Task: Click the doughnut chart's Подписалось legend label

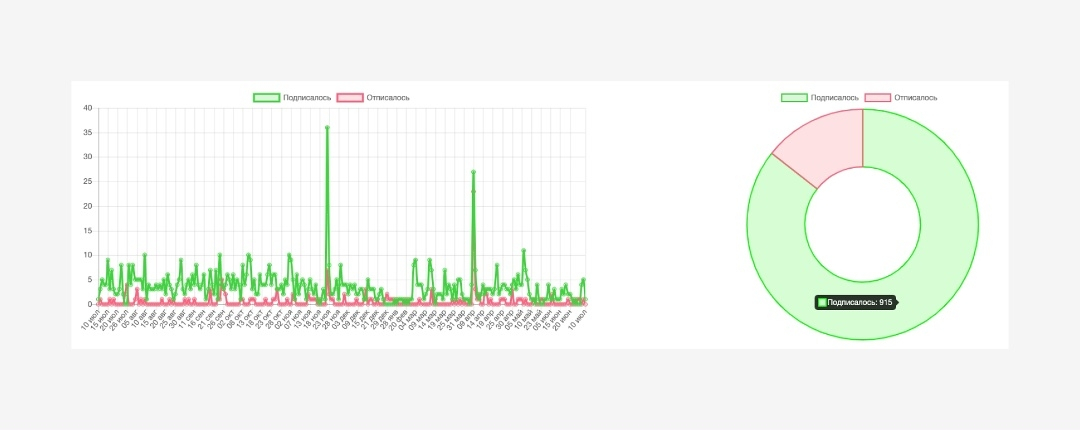Action: coord(834,98)
